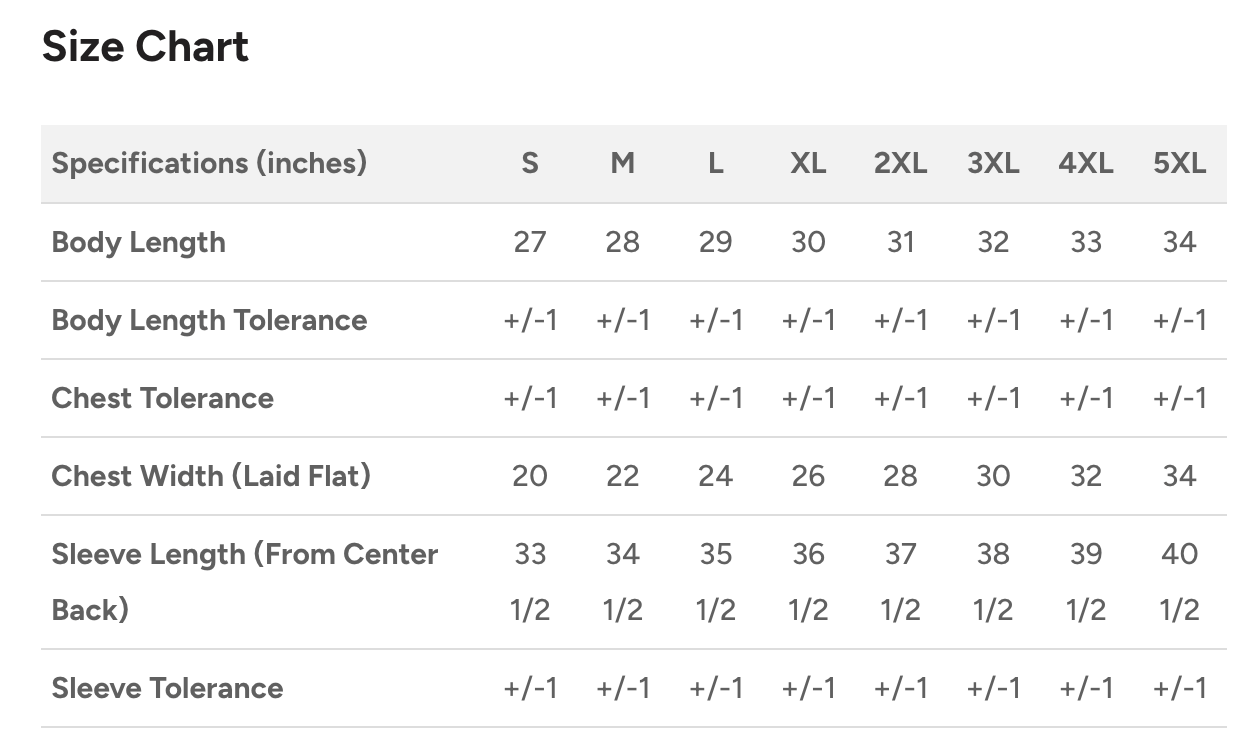The height and width of the screenshot is (750, 1248).
Task: Click chest width value 22 for size M
Action: [x=622, y=476]
